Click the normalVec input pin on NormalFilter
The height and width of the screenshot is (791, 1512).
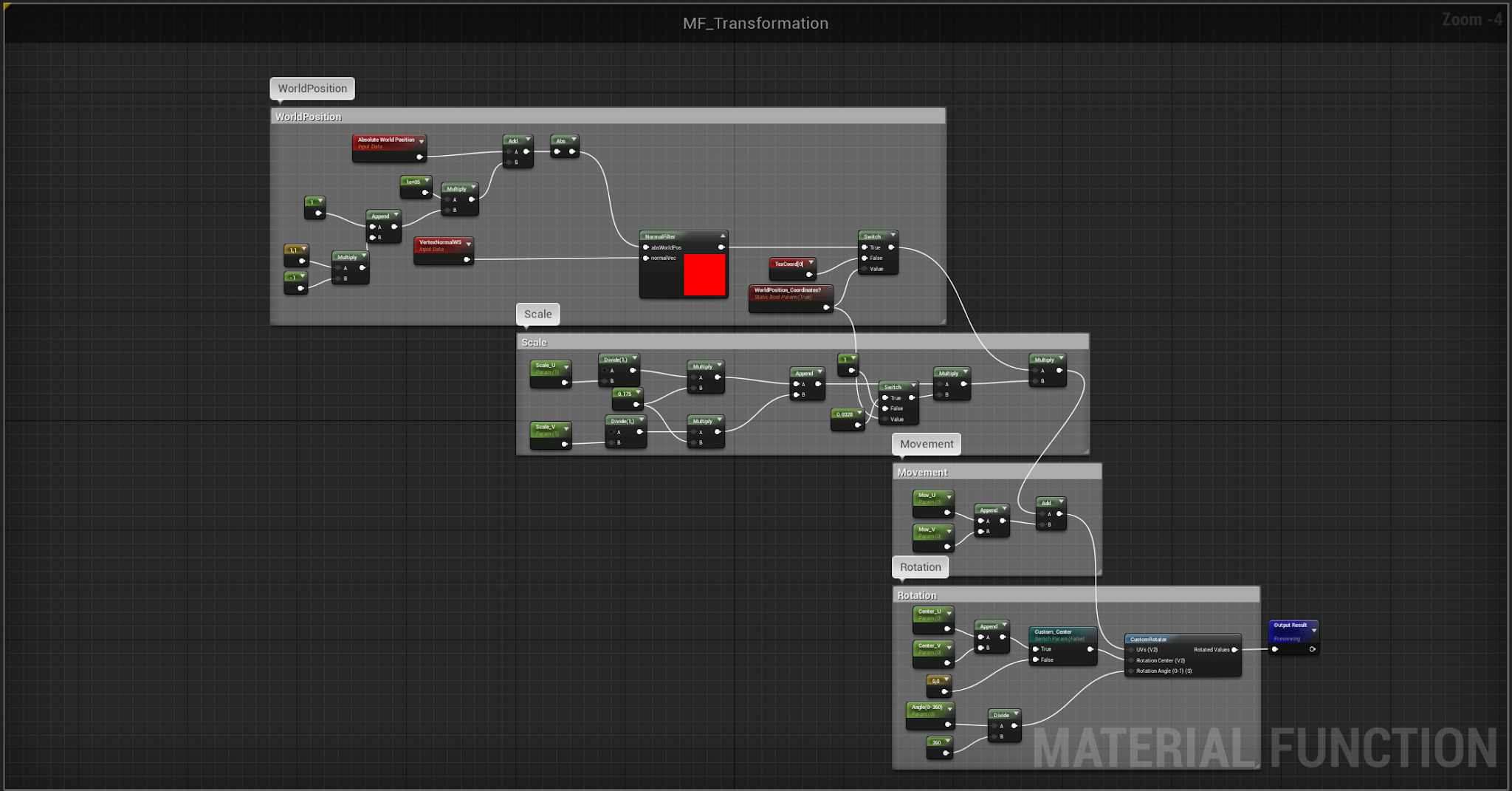[x=646, y=258]
